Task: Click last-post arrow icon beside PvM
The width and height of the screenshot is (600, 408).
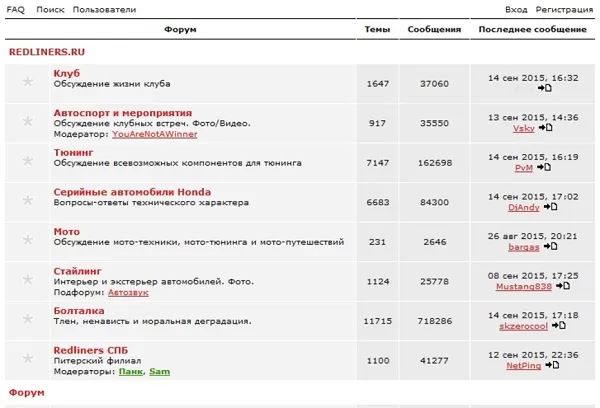Action: (545, 168)
